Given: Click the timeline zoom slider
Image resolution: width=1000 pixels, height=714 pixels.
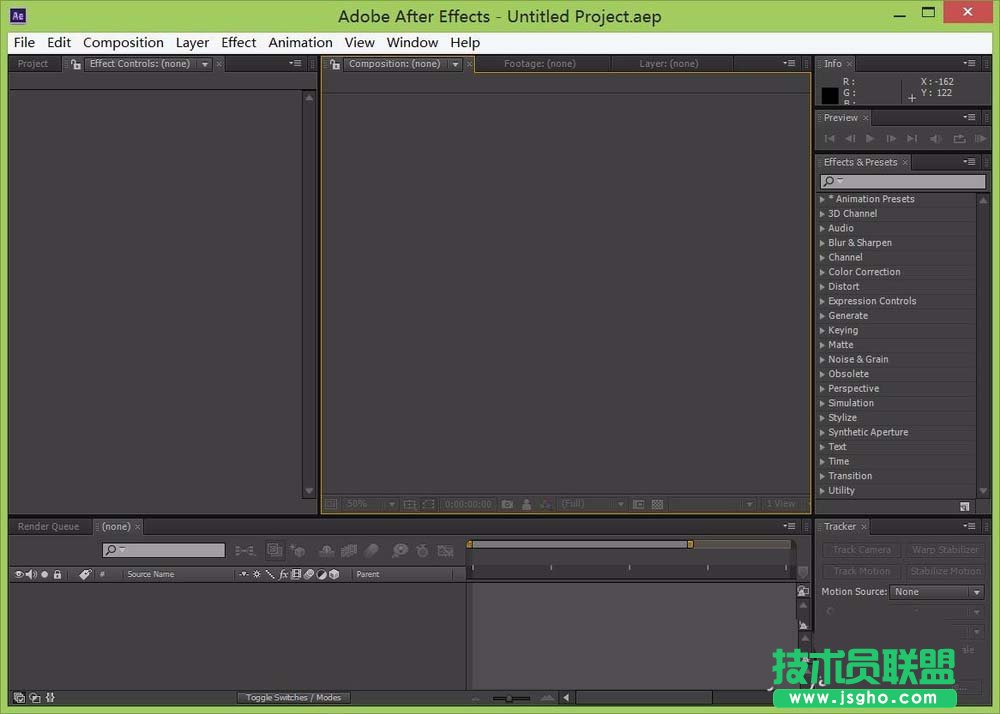Looking at the screenshot, I should (x=510, y=698).
